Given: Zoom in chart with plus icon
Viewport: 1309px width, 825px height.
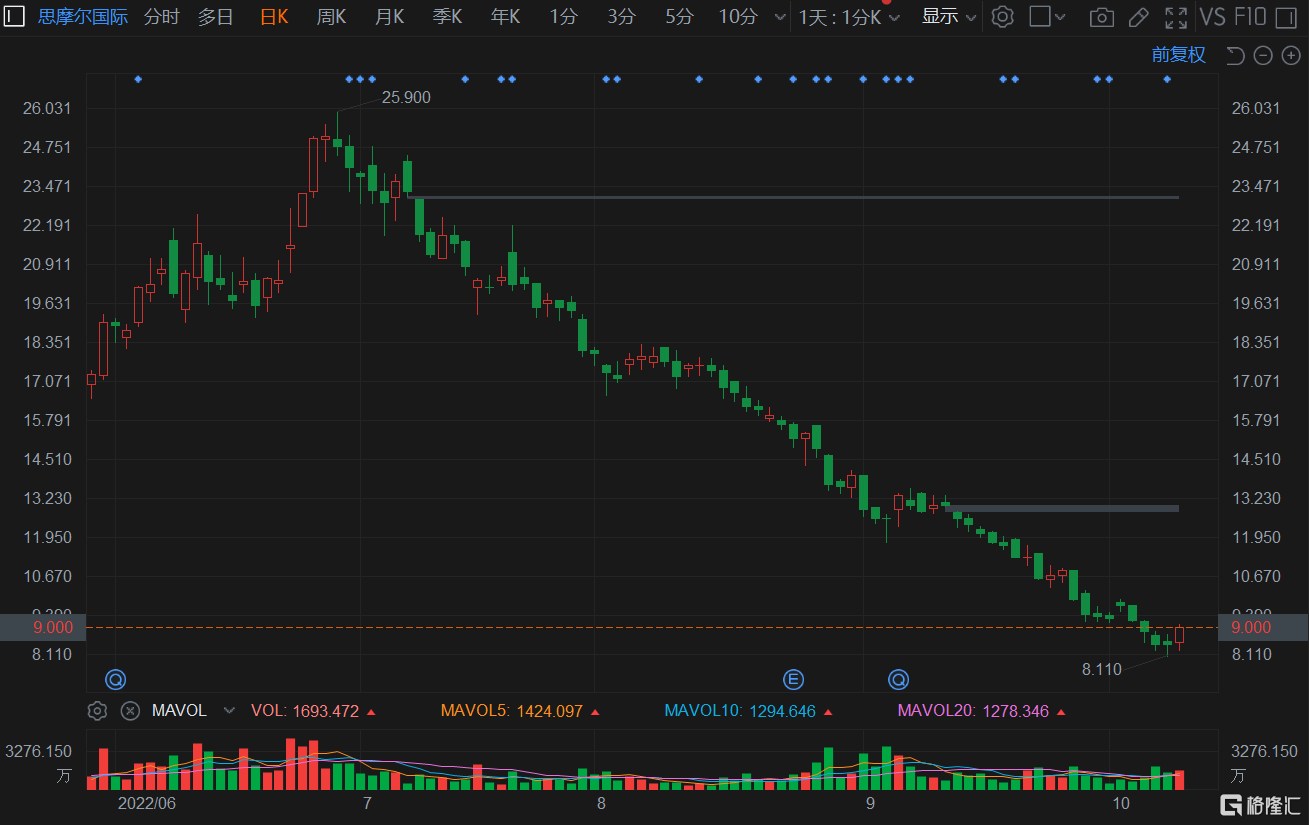Looking at the screenshot, I should (x=1291, y=55).
